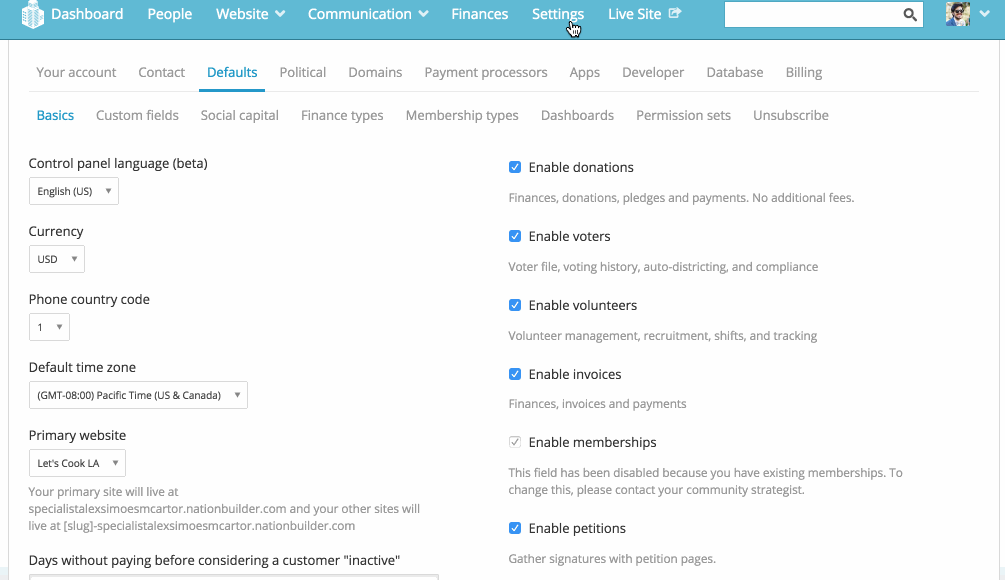Switch to the Political tab
The width and height of the screenshot is (1005, 580).
click(x=303, y=72)
